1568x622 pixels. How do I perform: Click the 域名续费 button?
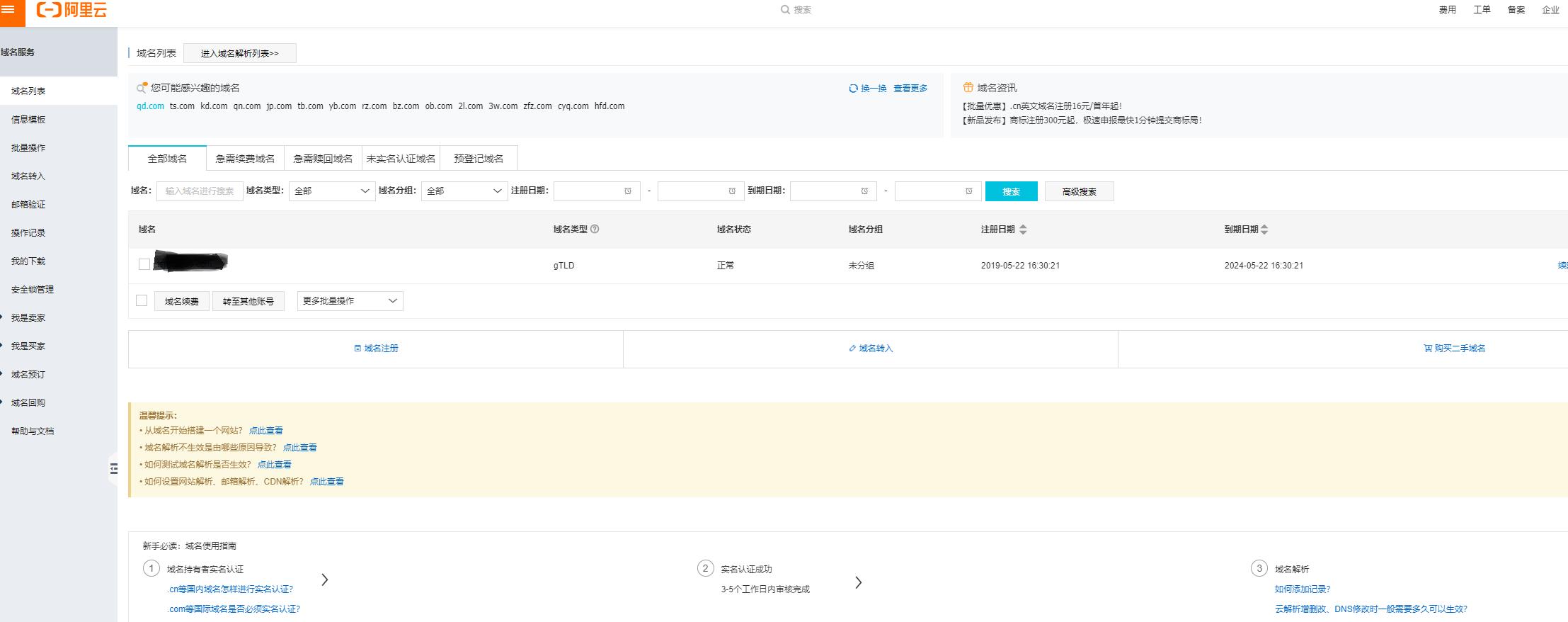tap(182, 301)
